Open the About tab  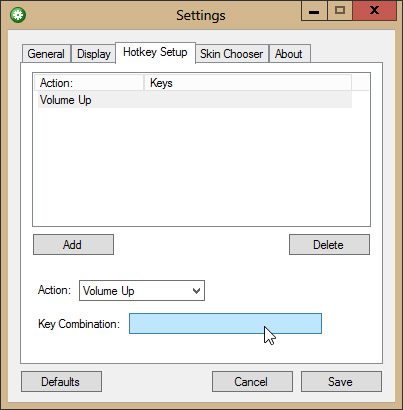point(289,54)
